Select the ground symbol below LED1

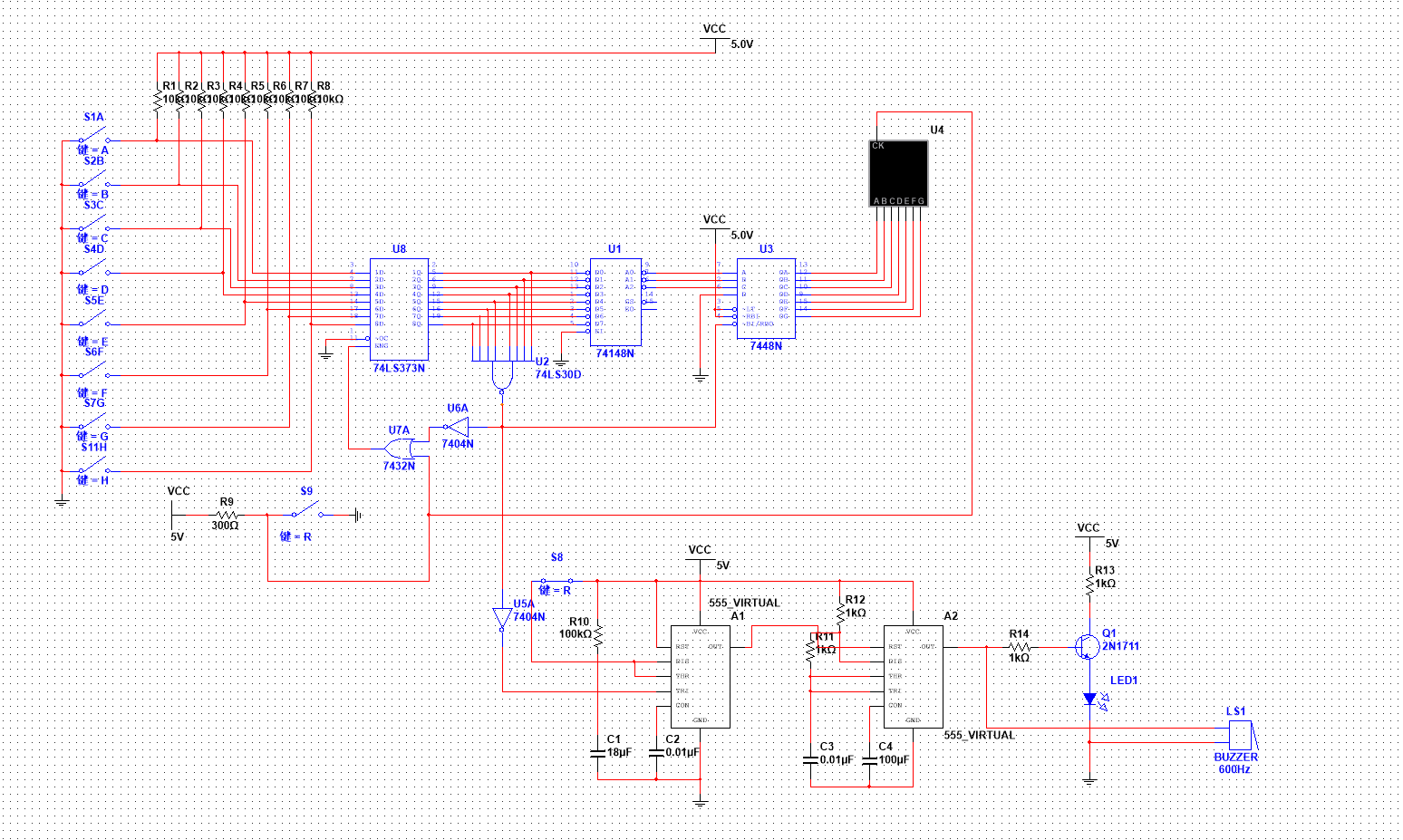pos(1089,780)
